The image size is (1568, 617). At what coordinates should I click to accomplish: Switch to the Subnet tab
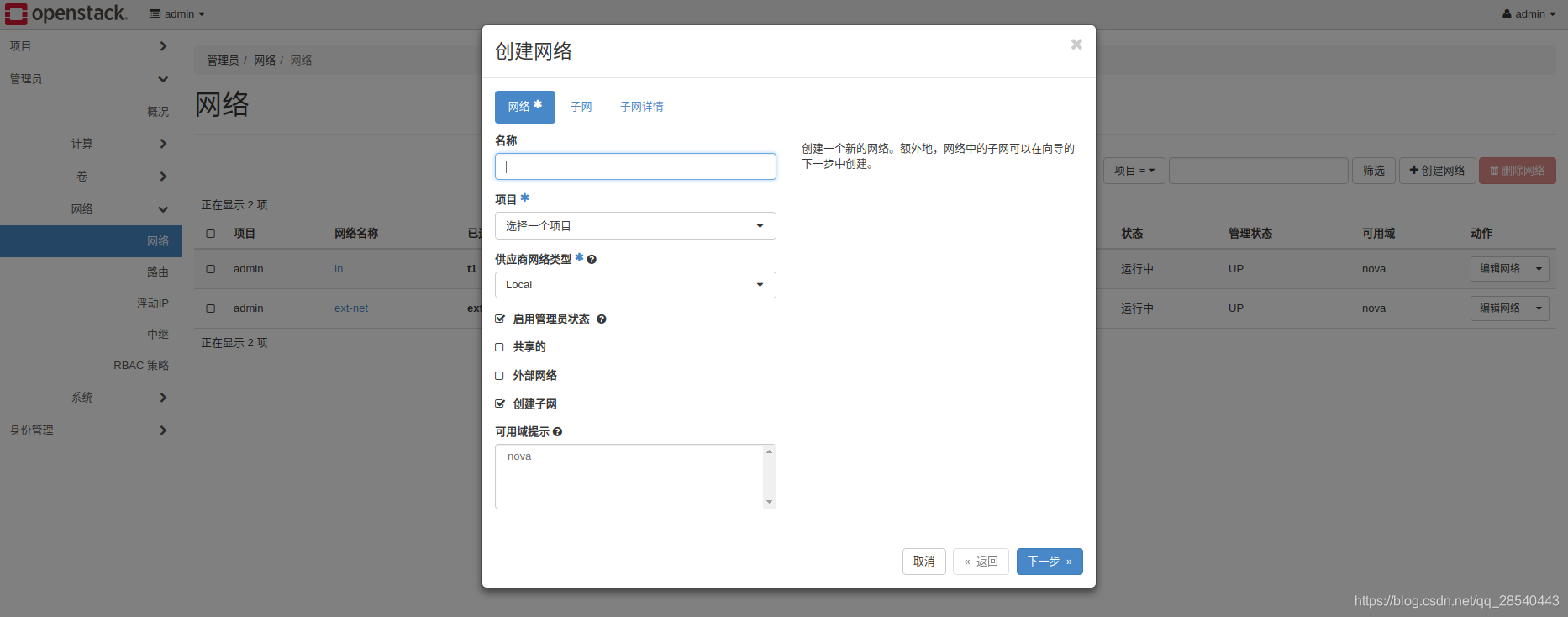coord(581,107)
